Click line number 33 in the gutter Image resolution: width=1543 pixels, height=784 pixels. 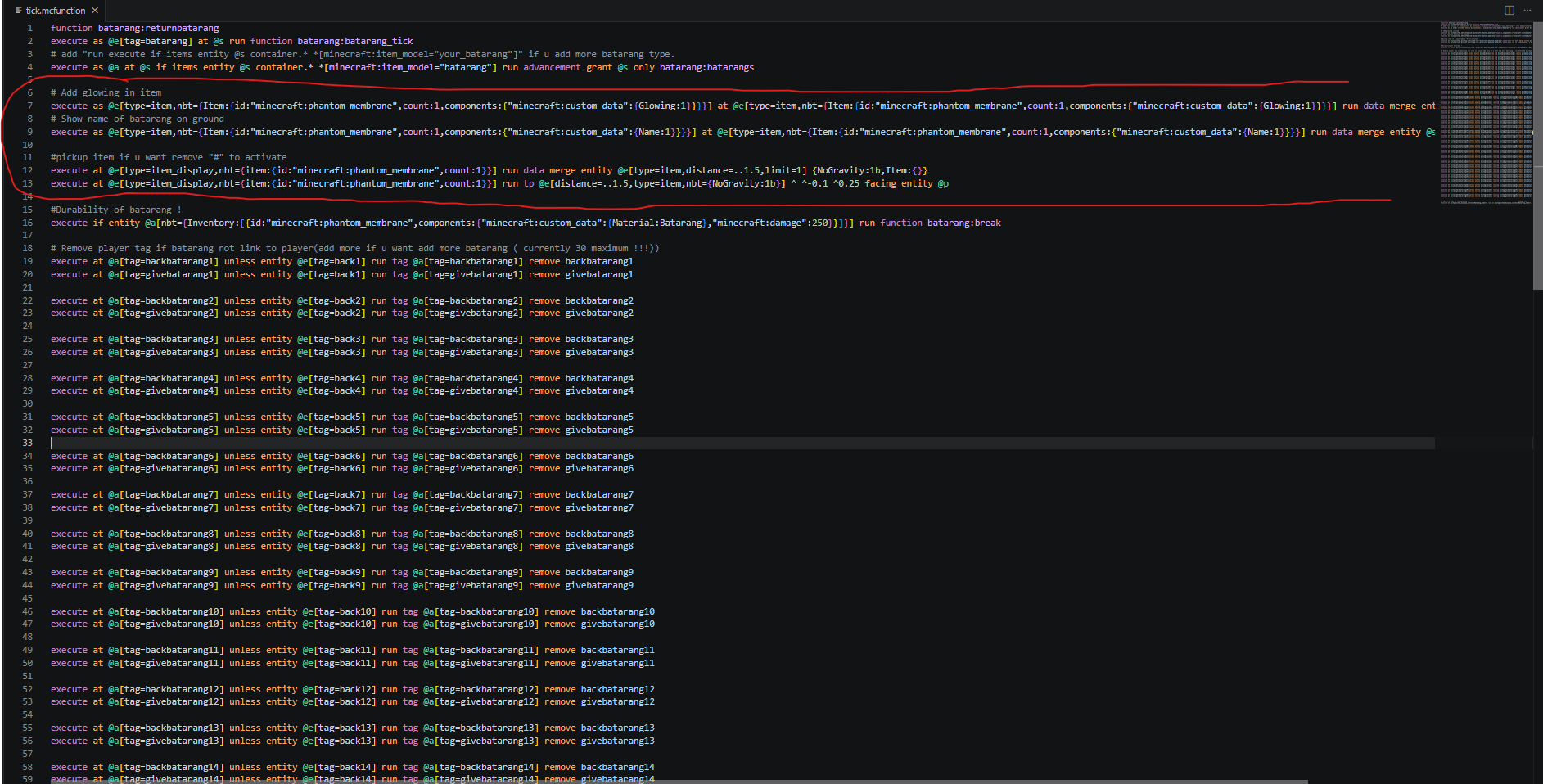pos(28,443)
